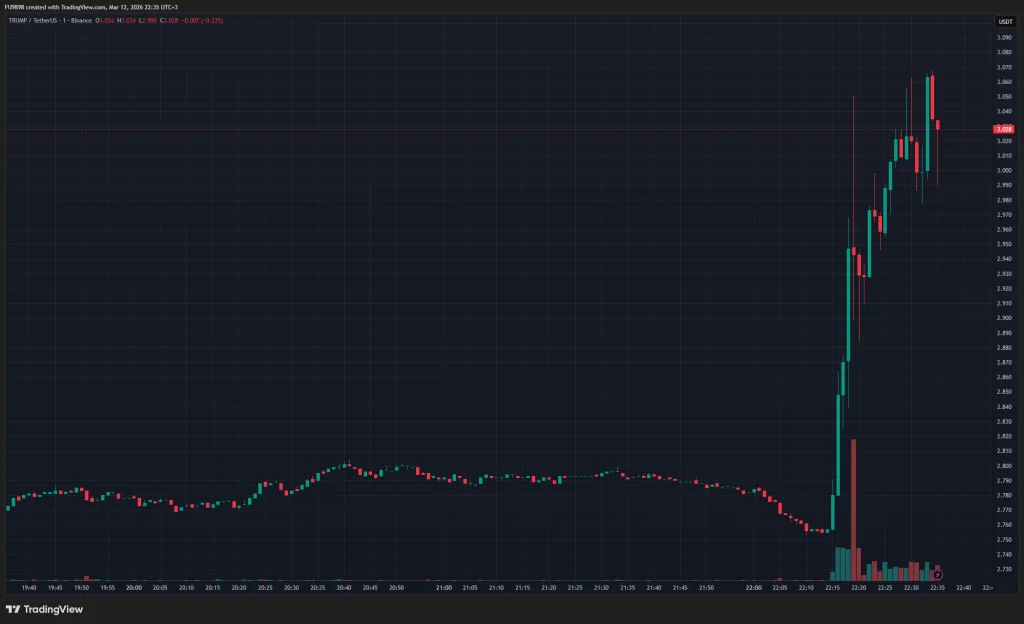Click the 3.090 level on the price scale
This screenshot has width=1024, height=624.
[1003, 38]
